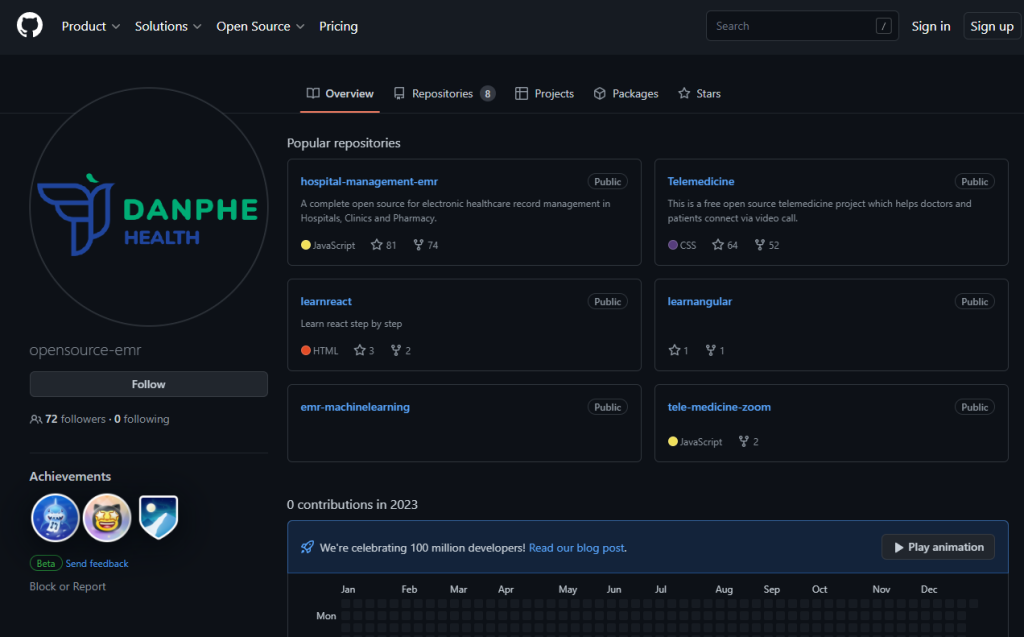This screenshot has width=1024, height=637.
Task: Click the purple CSS language dot
Action: pyautogui.click(x=673, y=245)
